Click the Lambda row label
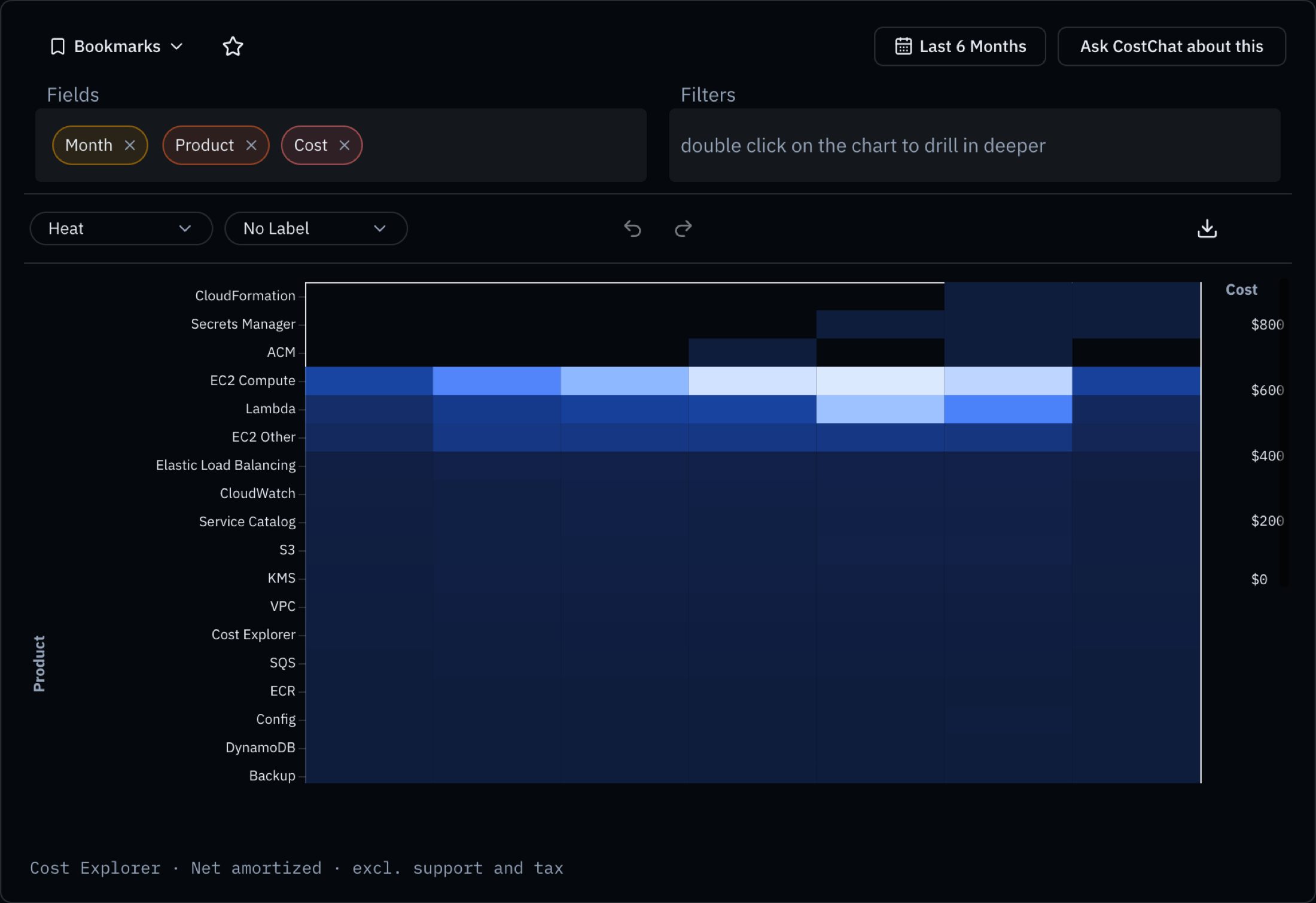Screen dimensions: 1316x903 click(270, 408)
